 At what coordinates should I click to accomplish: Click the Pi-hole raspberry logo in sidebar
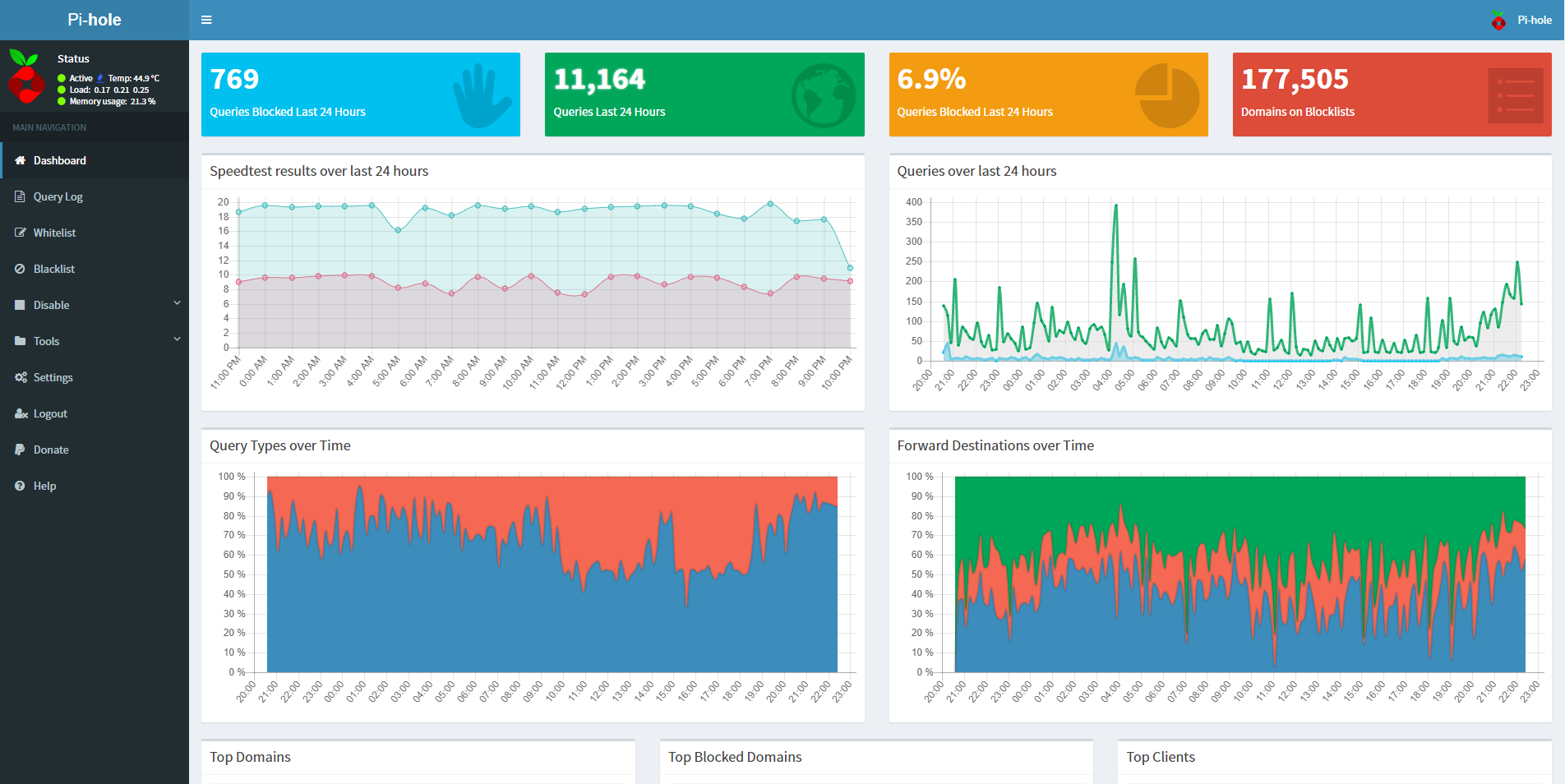click(25, 76)
